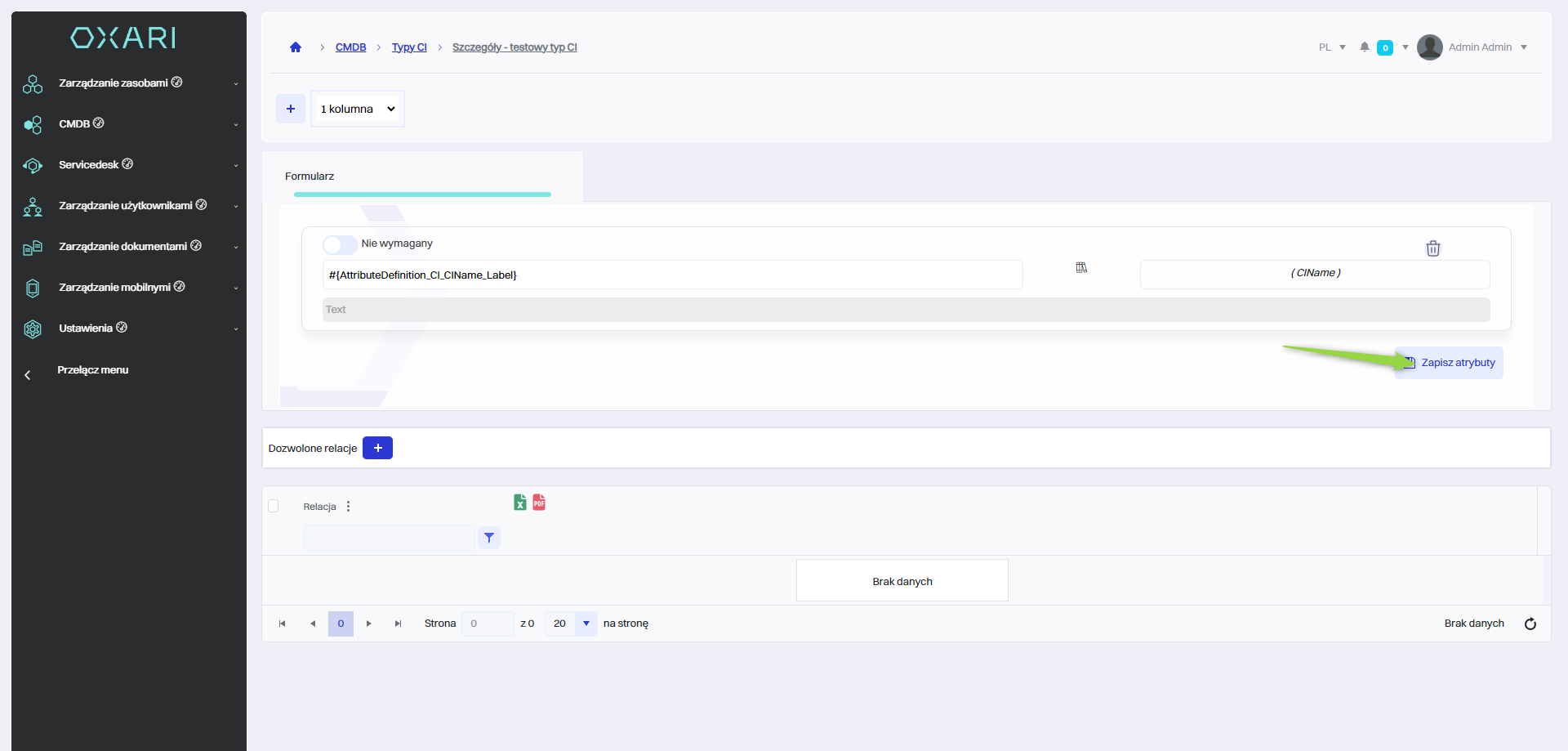This screenshot has height=751, width=1568.
Task: Open the notifications bell
Action: pyautogui.click(x=1364, y=47)
